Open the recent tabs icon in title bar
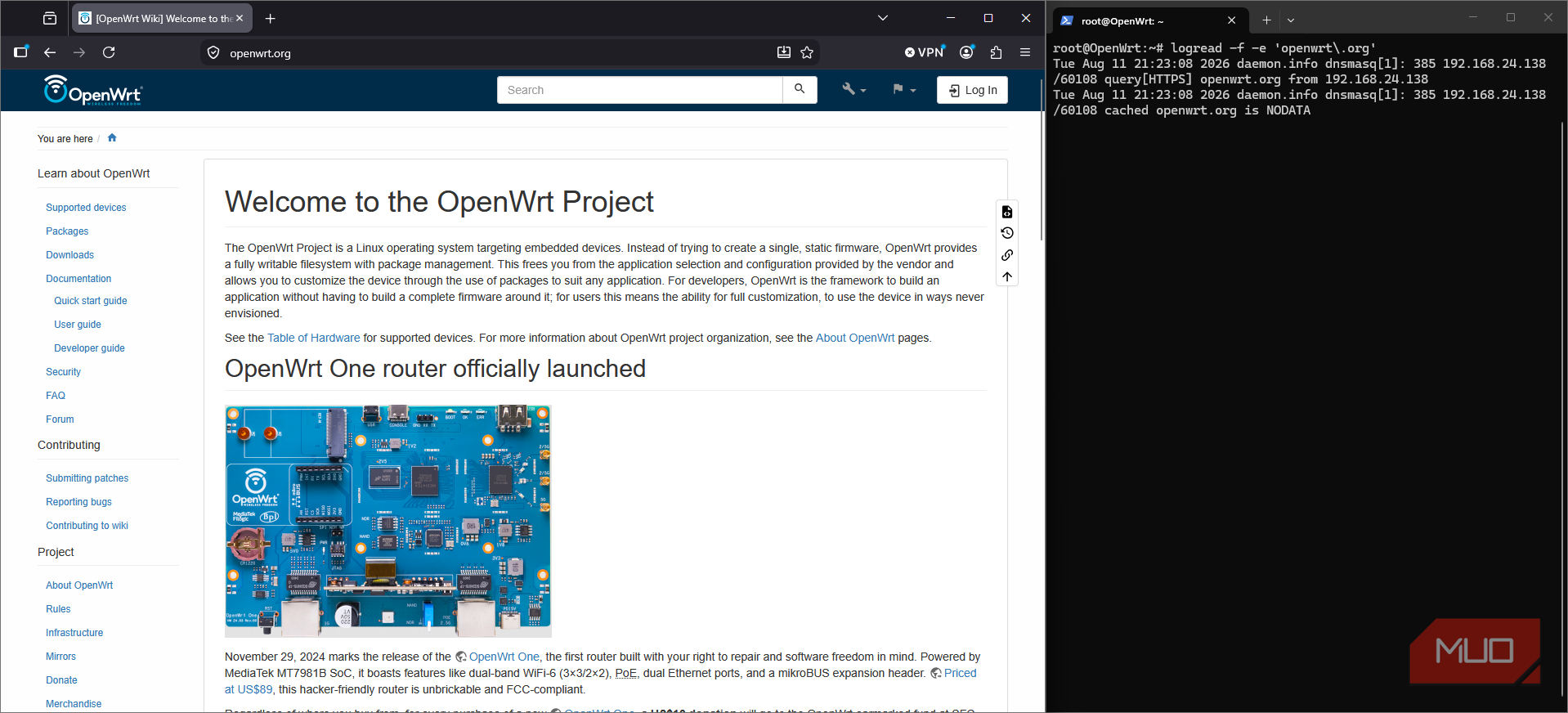The height and width of the screenshot is (713, 1568). click(50, 18)
